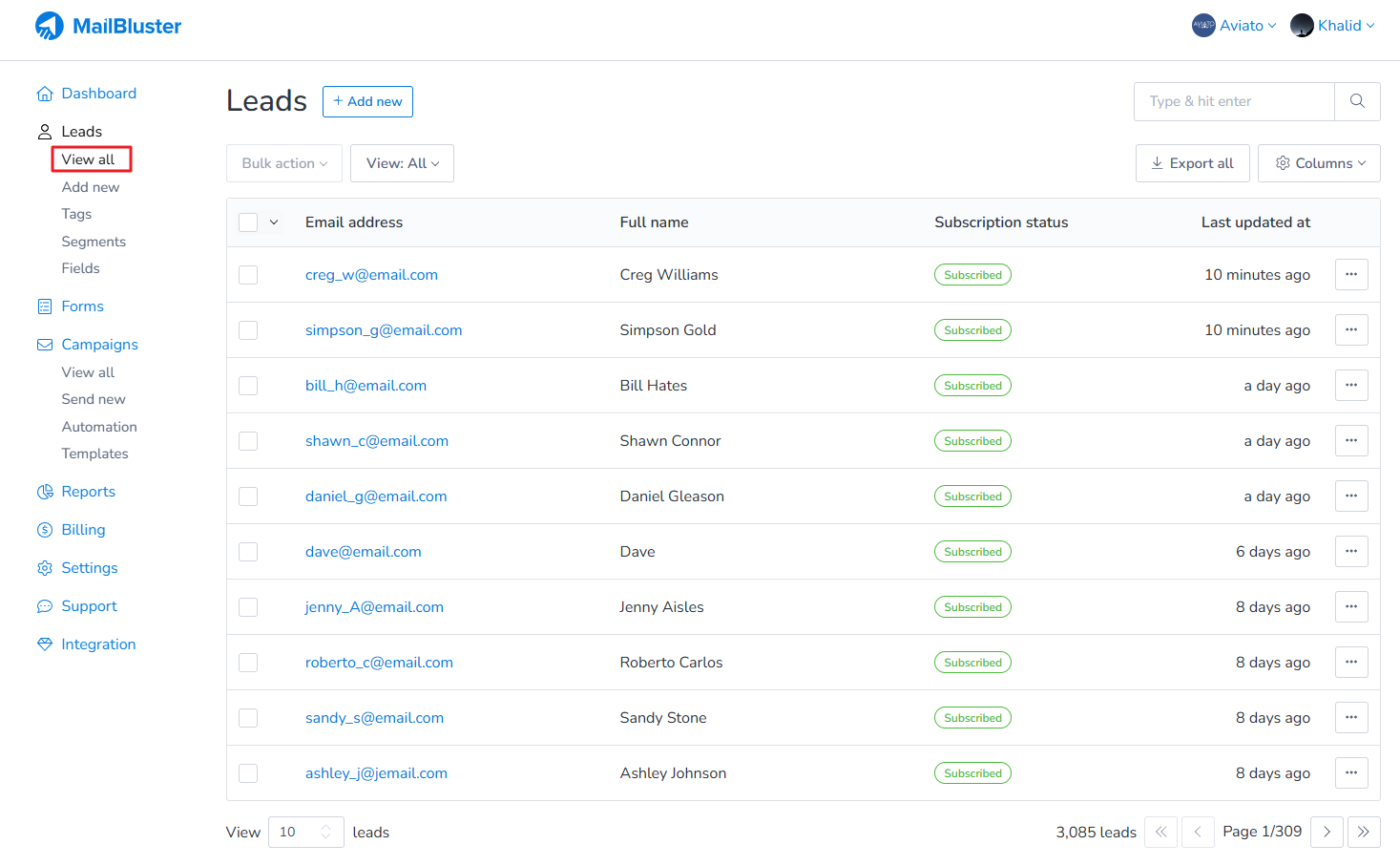Navigate to Reports in sidebar
1400x866 pixels.
(88, 492)
